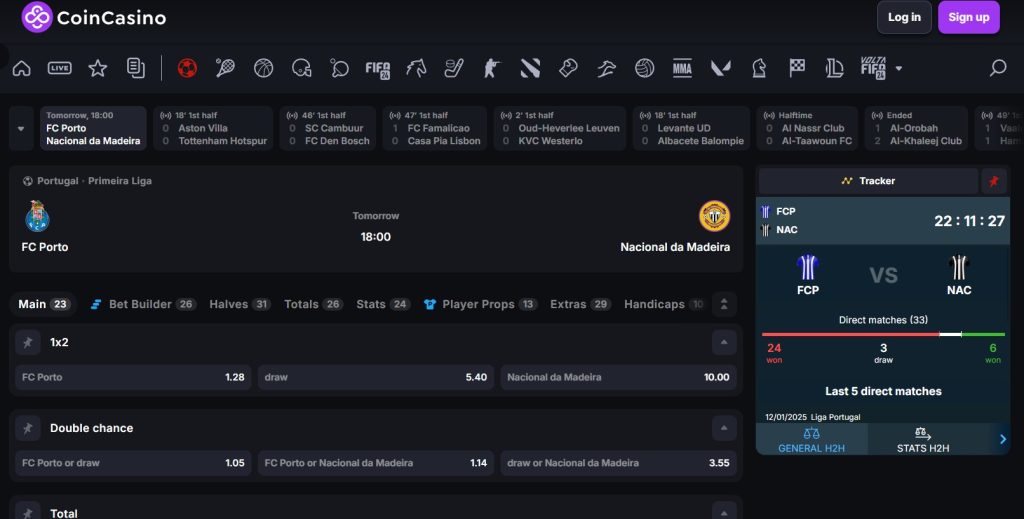Open Aston Villa vs Tottenham match card
The width and height of the screenshot is (1024, 519).
click(x=213, y=128)
